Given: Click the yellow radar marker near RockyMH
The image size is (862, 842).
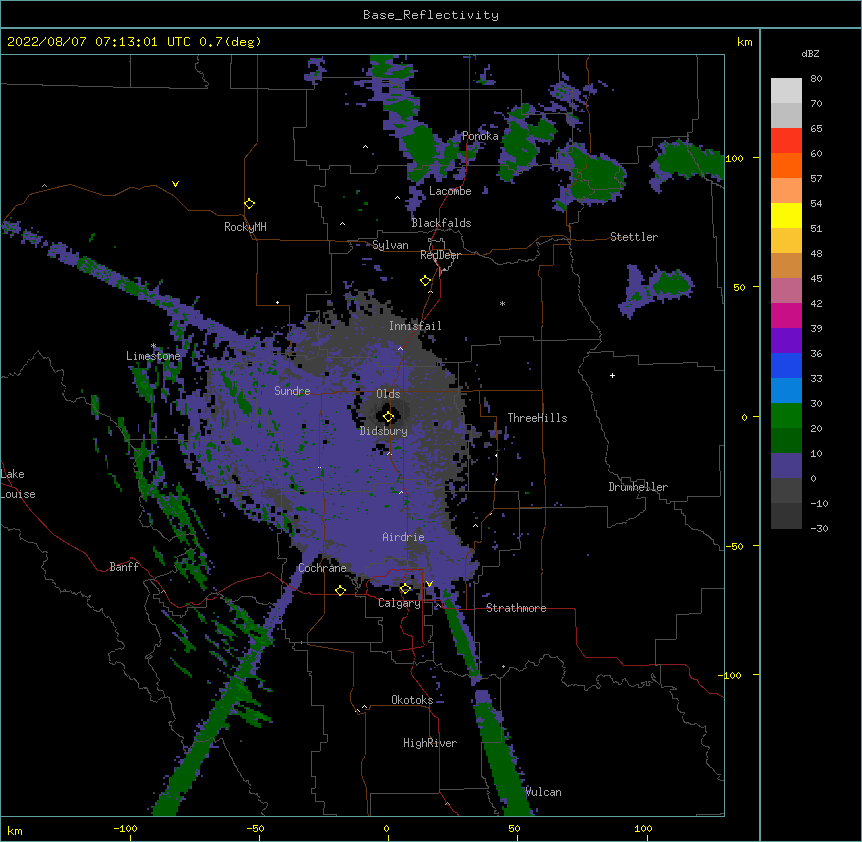Looking at the screenshot, I should (250, 204).
